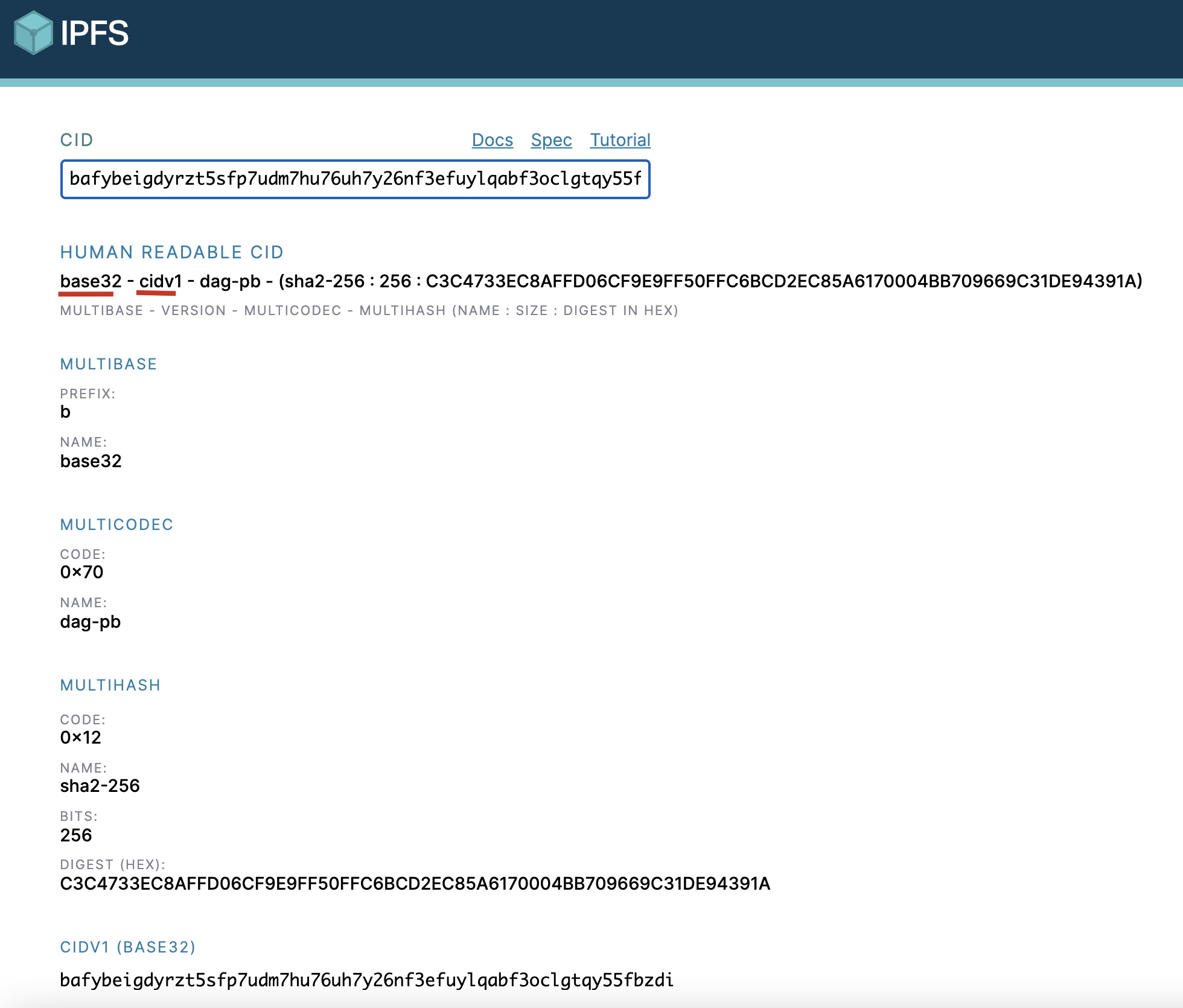Click the multihash bits value 256
Viewport: 1183px width, 1008px height.
pos(76,835)
